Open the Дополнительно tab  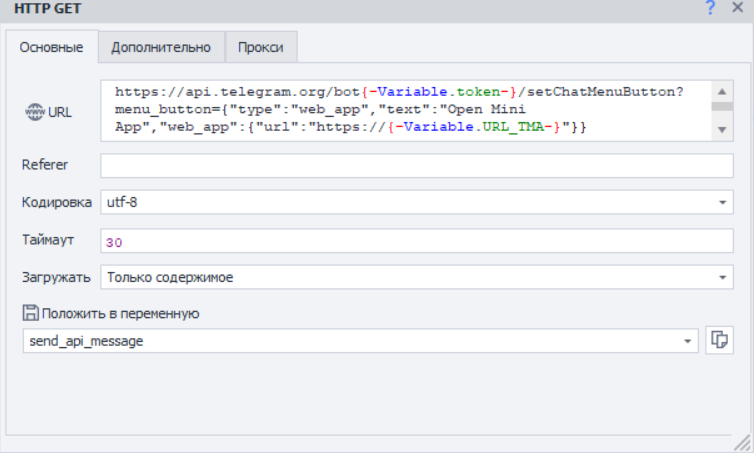click(161, 47)
